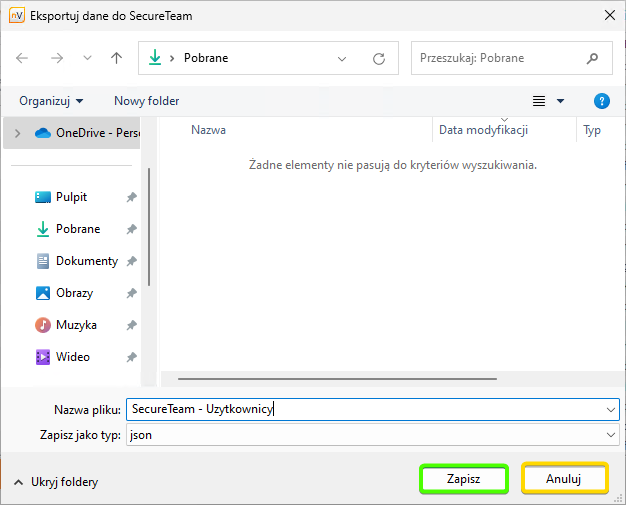Expand address bar history dropdown
626x505 pixels.
pos(342,59)
